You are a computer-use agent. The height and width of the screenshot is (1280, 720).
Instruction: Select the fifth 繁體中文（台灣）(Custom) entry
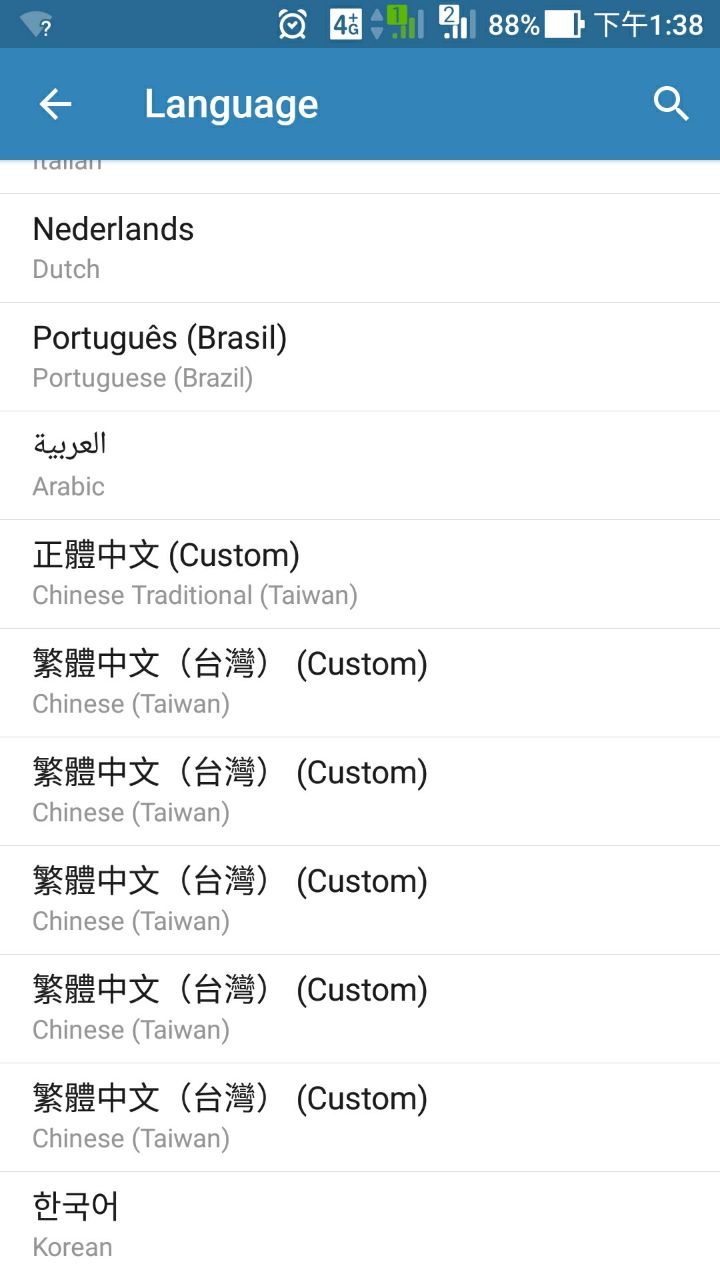pos(360,1117)
